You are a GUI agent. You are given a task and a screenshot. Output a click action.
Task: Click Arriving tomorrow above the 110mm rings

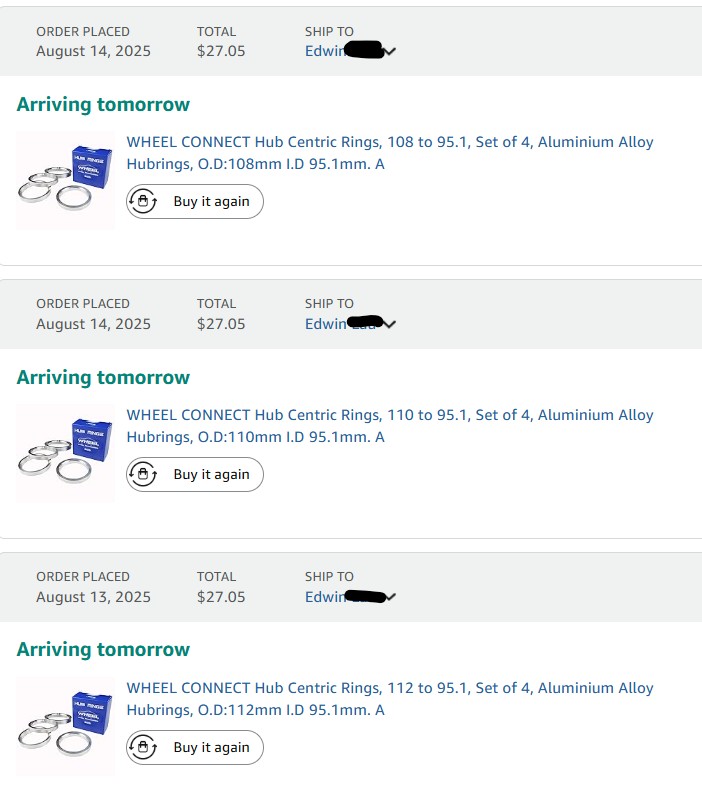103,378
